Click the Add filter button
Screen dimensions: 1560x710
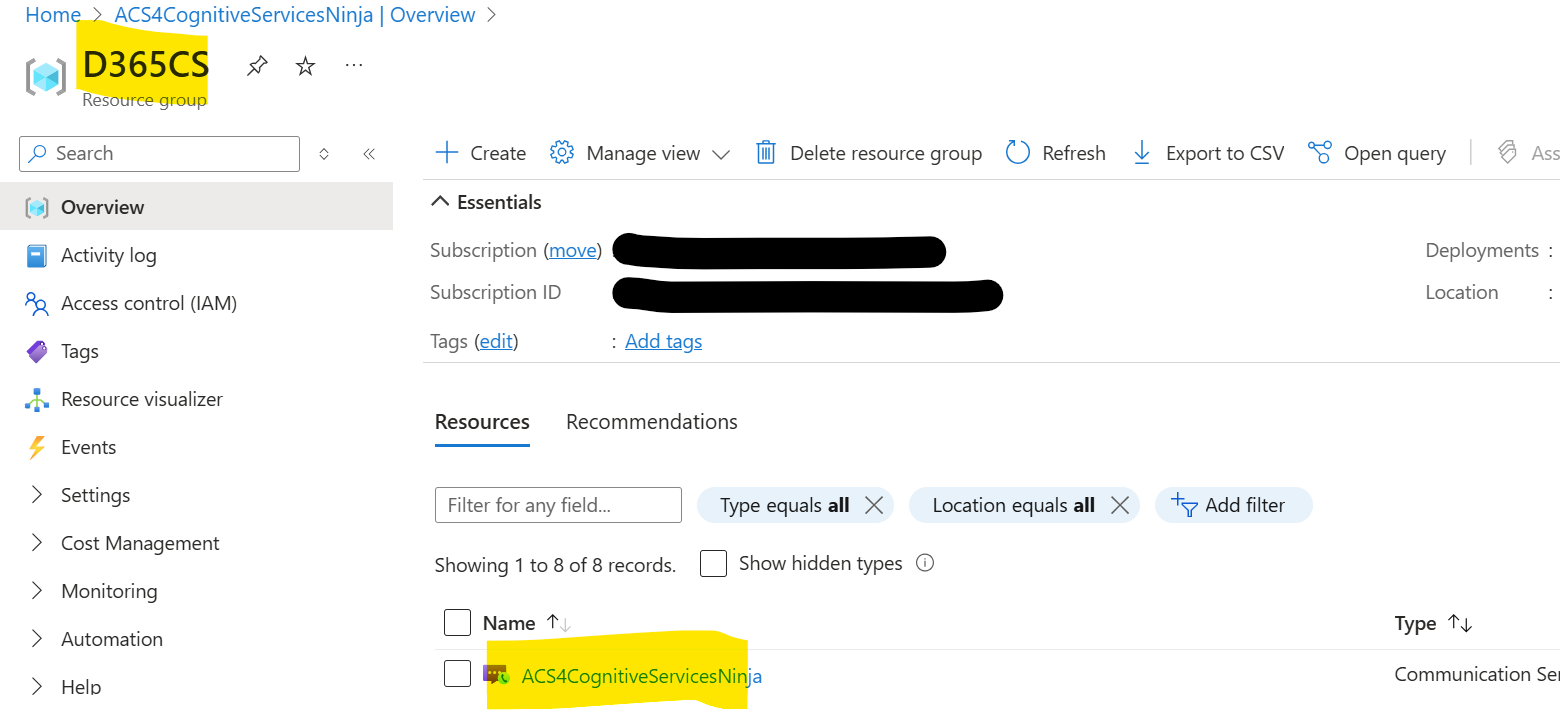coord(1233,506)
